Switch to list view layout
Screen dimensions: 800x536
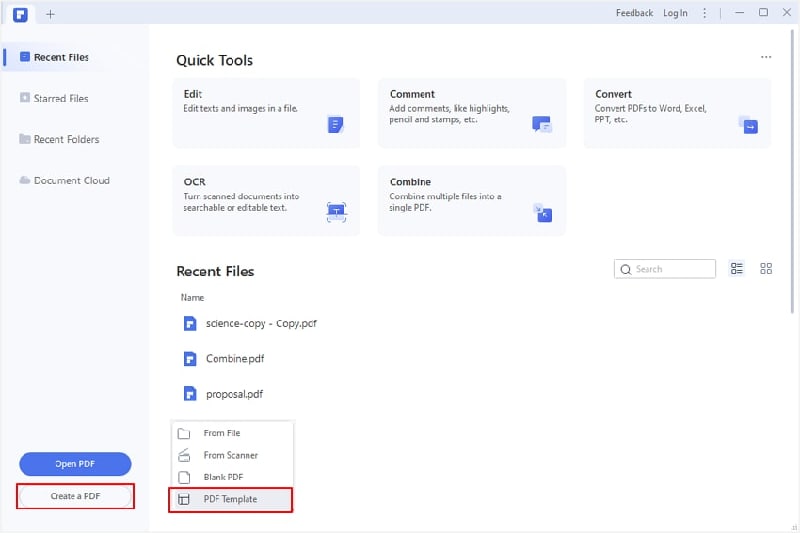coord(737,269)
